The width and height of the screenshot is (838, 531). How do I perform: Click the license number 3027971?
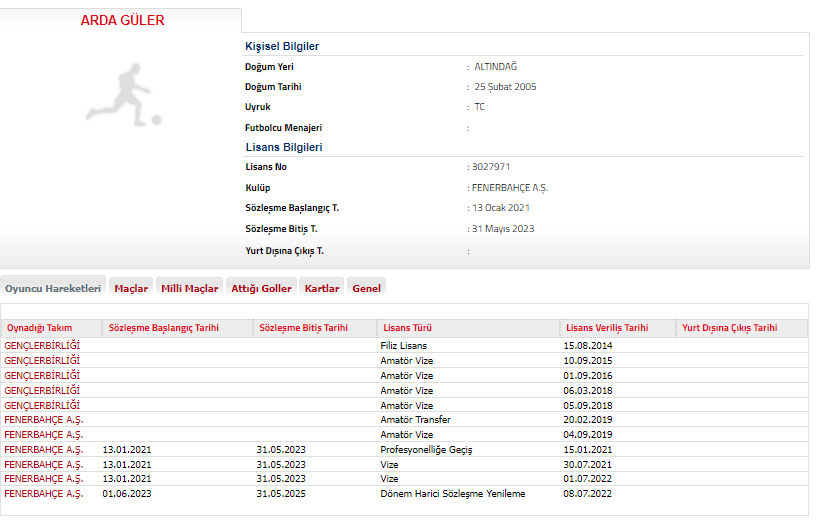coord(490,167)
